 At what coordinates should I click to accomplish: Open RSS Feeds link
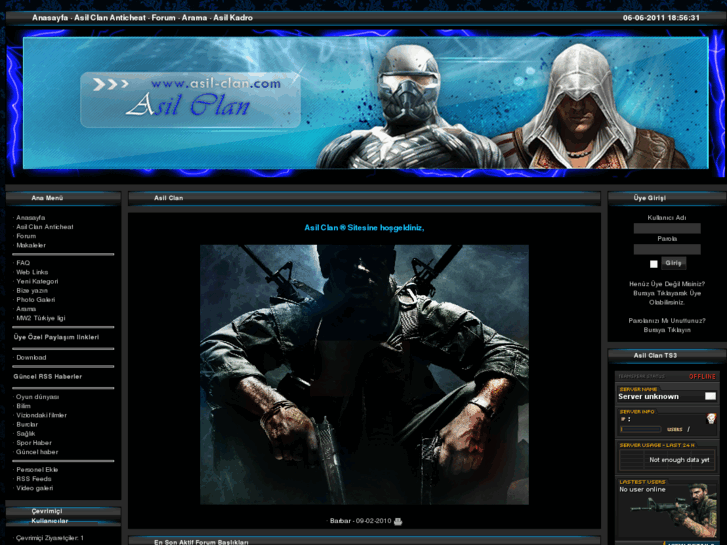34,479
